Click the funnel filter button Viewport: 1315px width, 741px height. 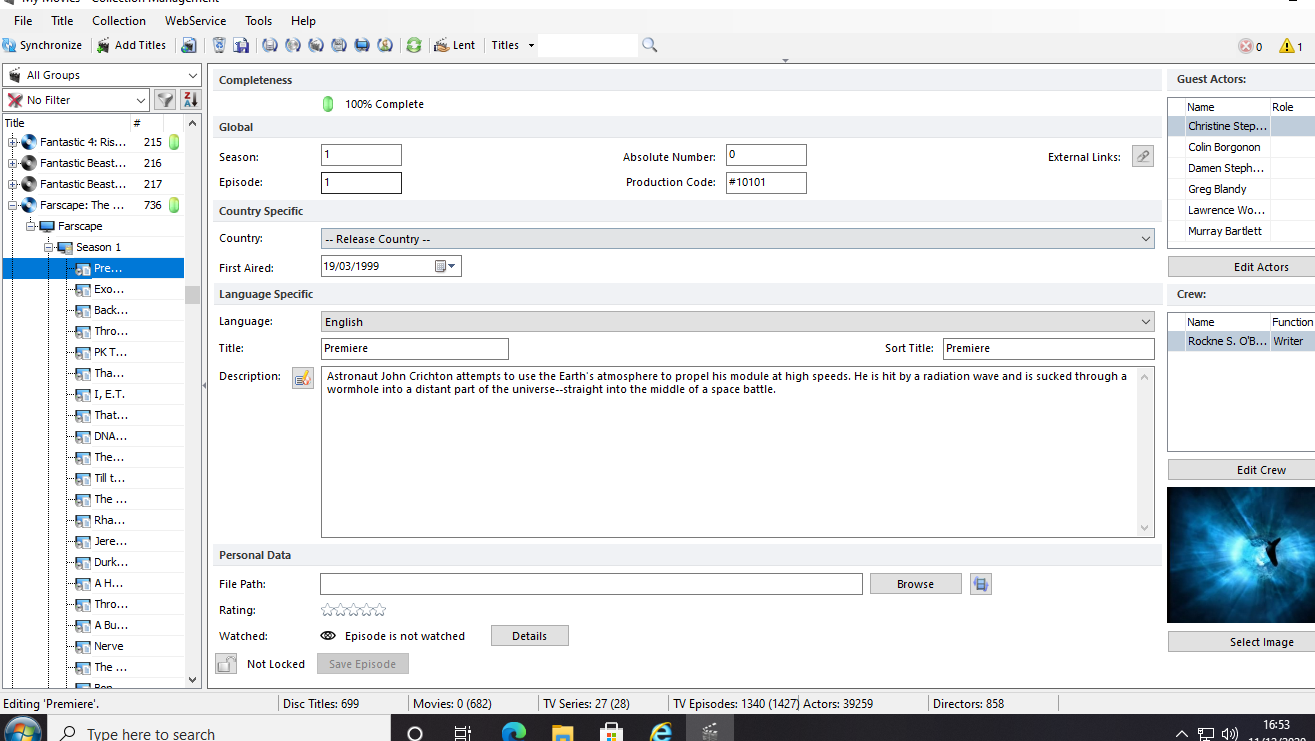pos(165,100)
